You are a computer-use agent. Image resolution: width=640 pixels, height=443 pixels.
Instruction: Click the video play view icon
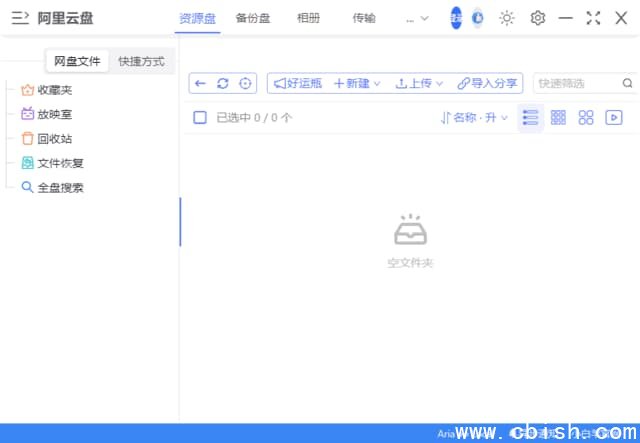614,118
